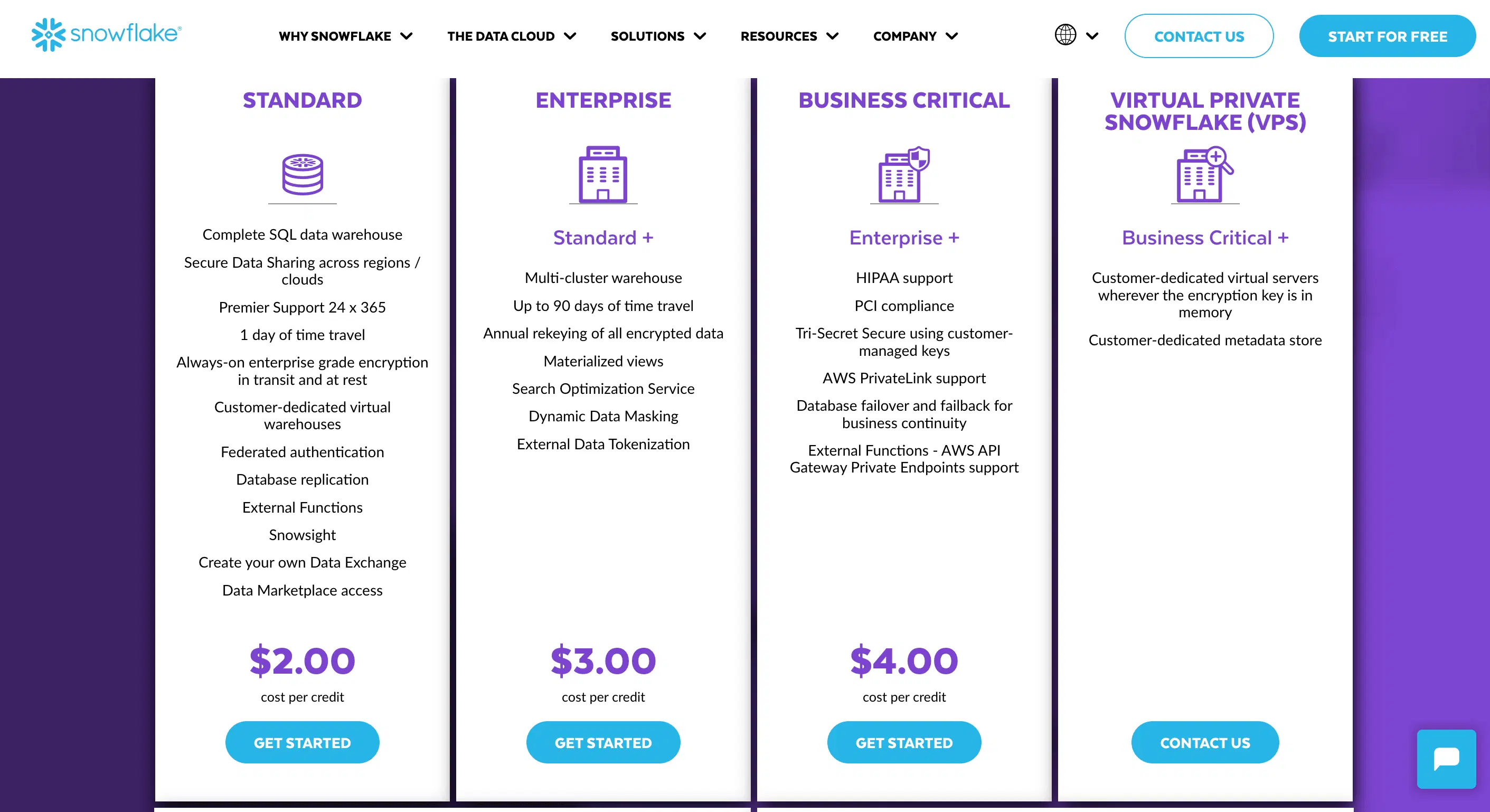Click the Snowflake logo
Screen dimensions: 1490x812
(107, 35)
